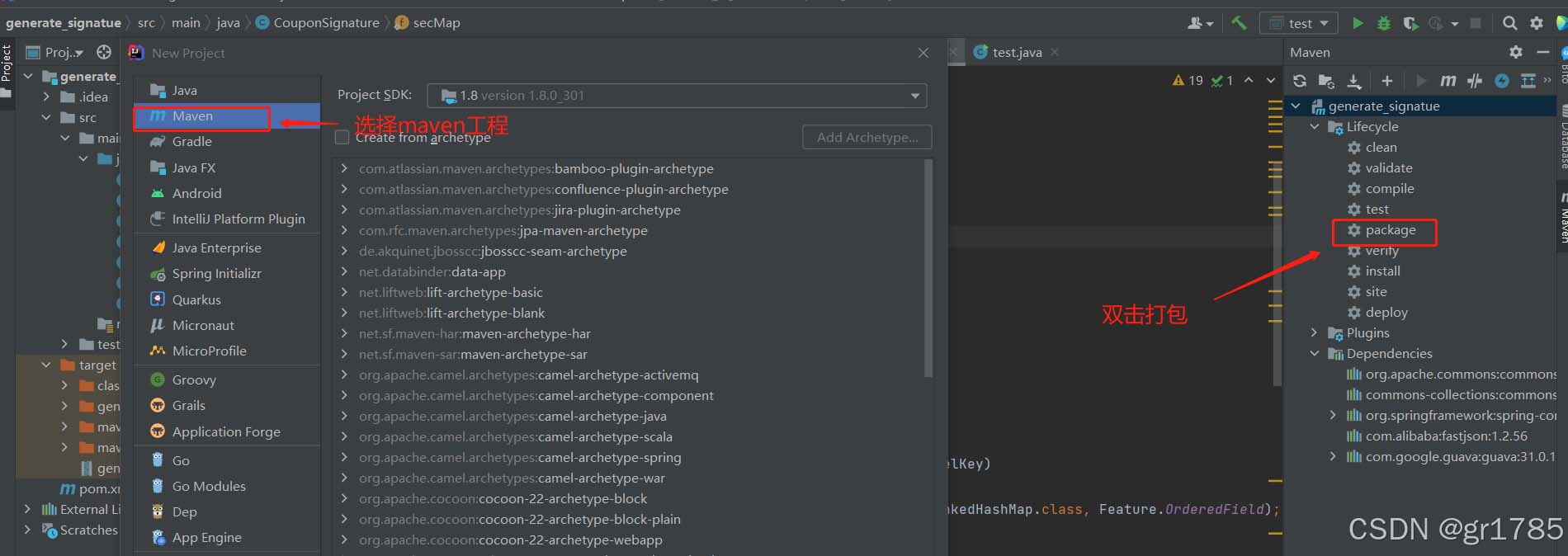Choose Quarkus project generator

pyautogui.click(x=226, y=299)
